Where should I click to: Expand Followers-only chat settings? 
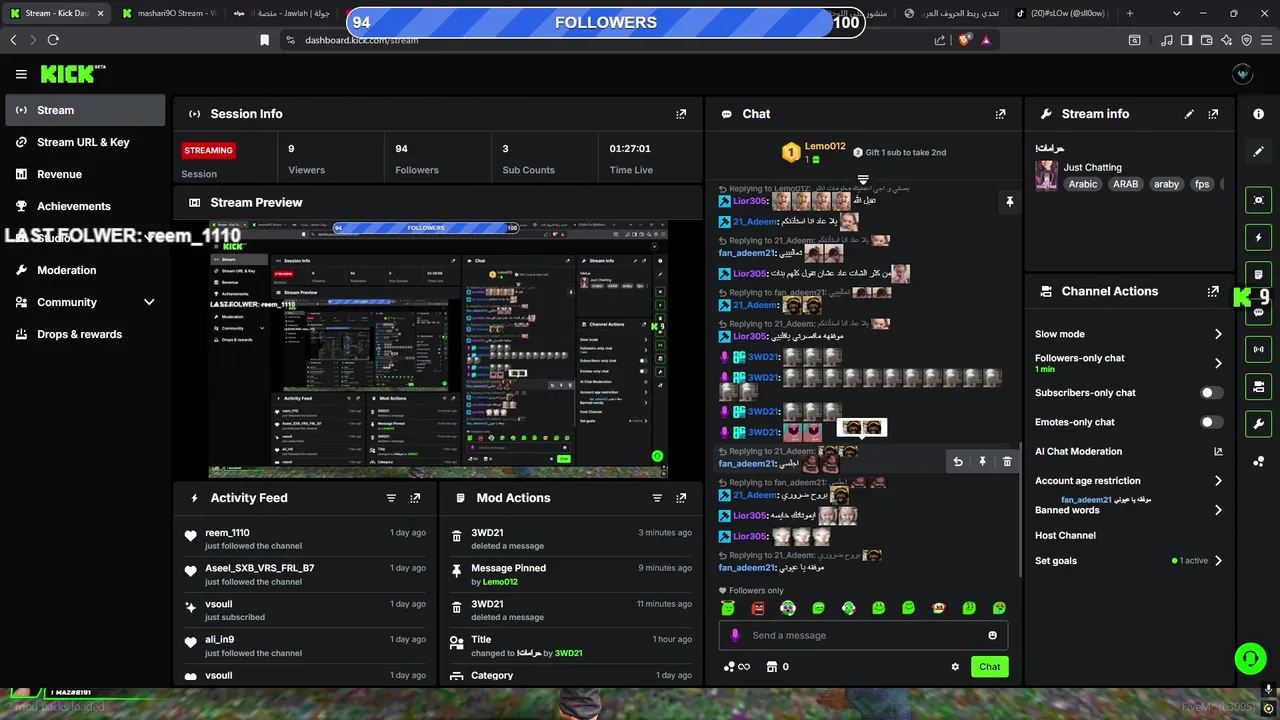click(1218, 363)
